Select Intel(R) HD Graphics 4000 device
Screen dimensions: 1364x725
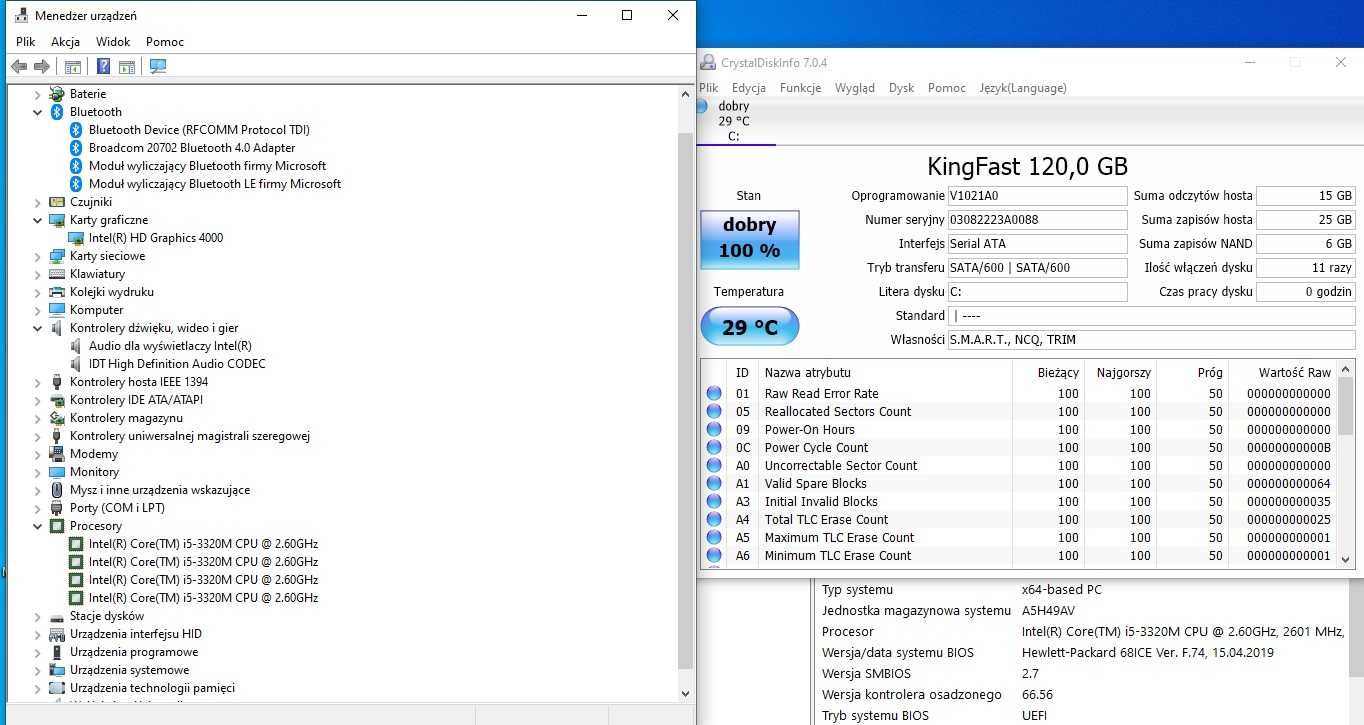tap(156, 238)
